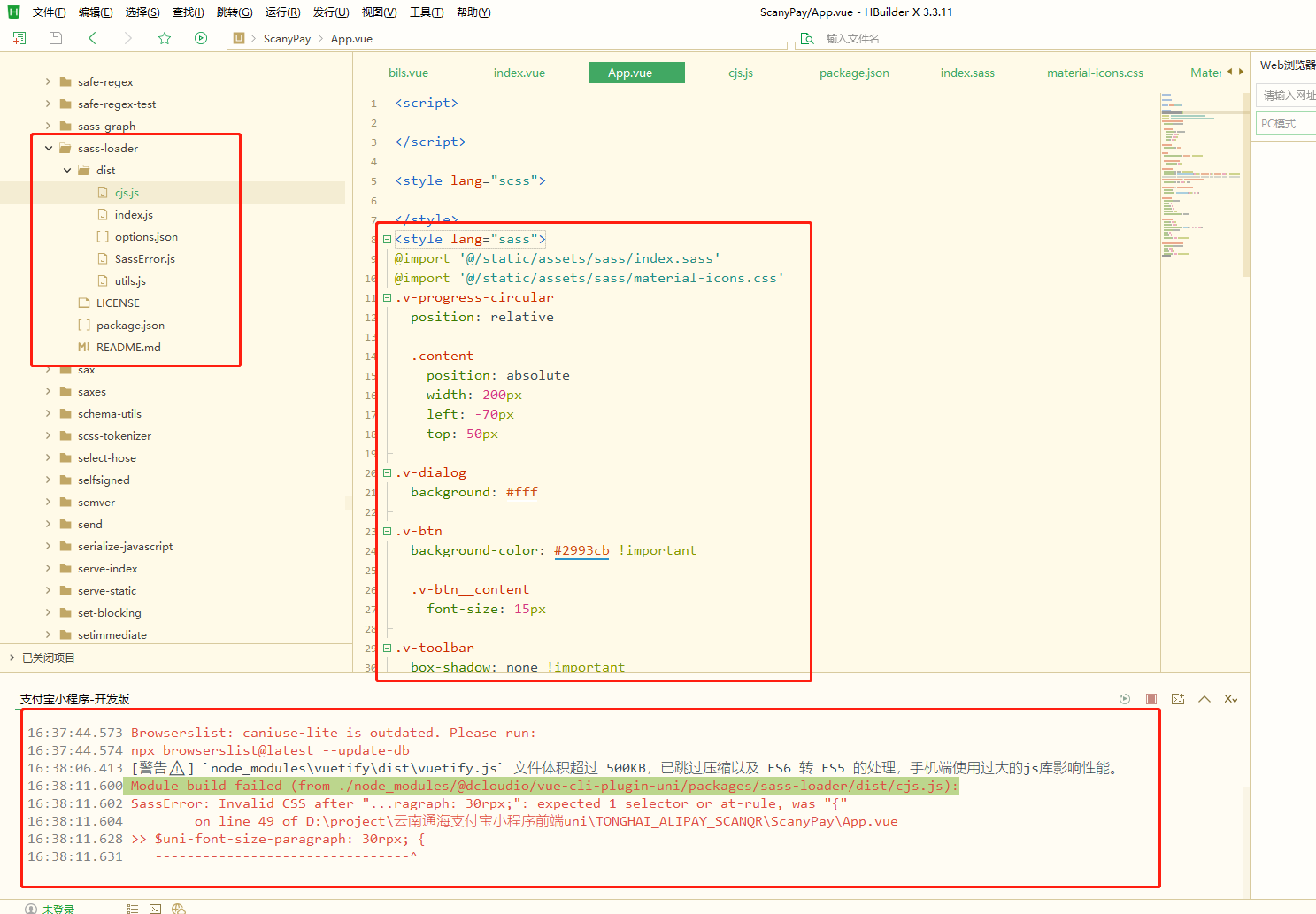Image resolution: width=1316 pixels, height=914 pixels.
Task: Fold the .v-progress-circular code block
Action: tap(387, 297)
